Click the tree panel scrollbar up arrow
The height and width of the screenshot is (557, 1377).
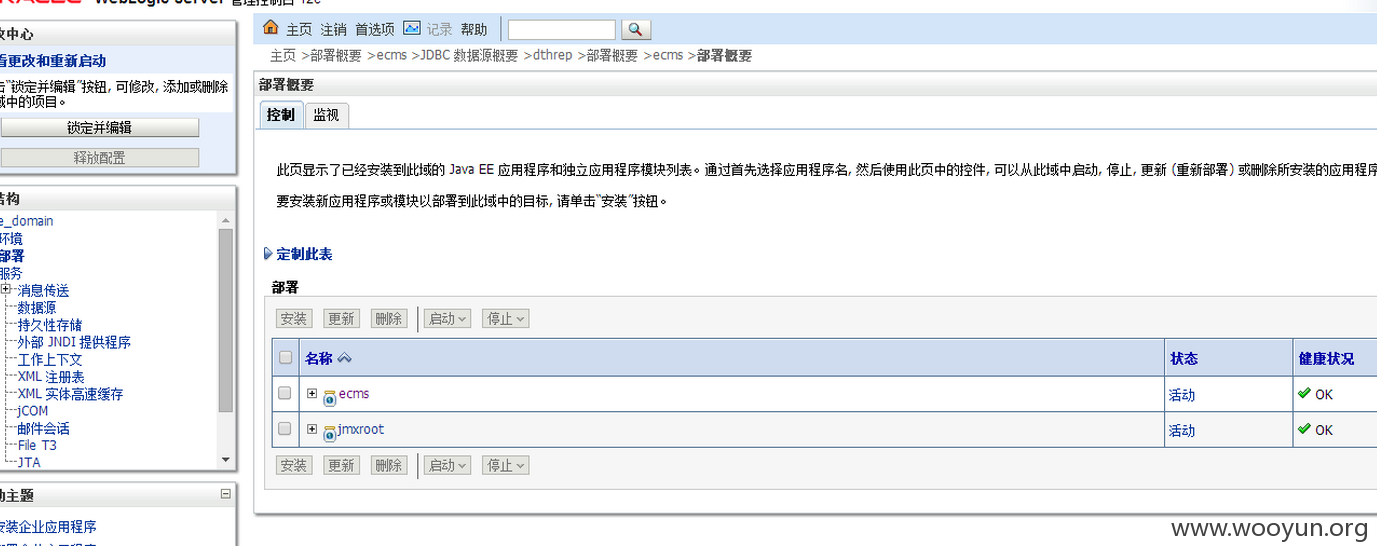click(x=226, y=220)
